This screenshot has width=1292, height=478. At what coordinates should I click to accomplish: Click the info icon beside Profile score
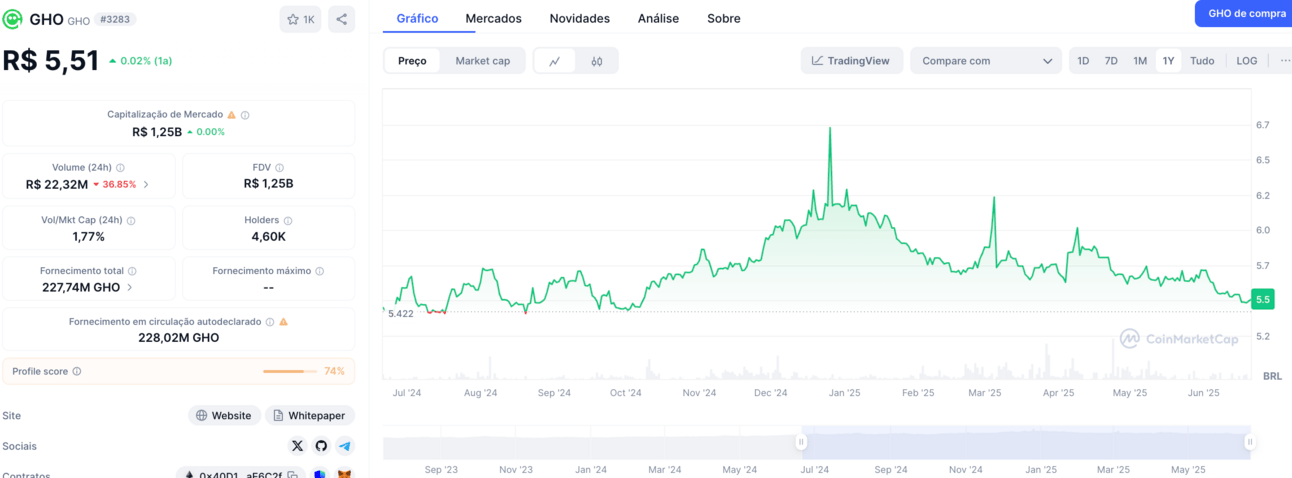(x=77, y=371)
